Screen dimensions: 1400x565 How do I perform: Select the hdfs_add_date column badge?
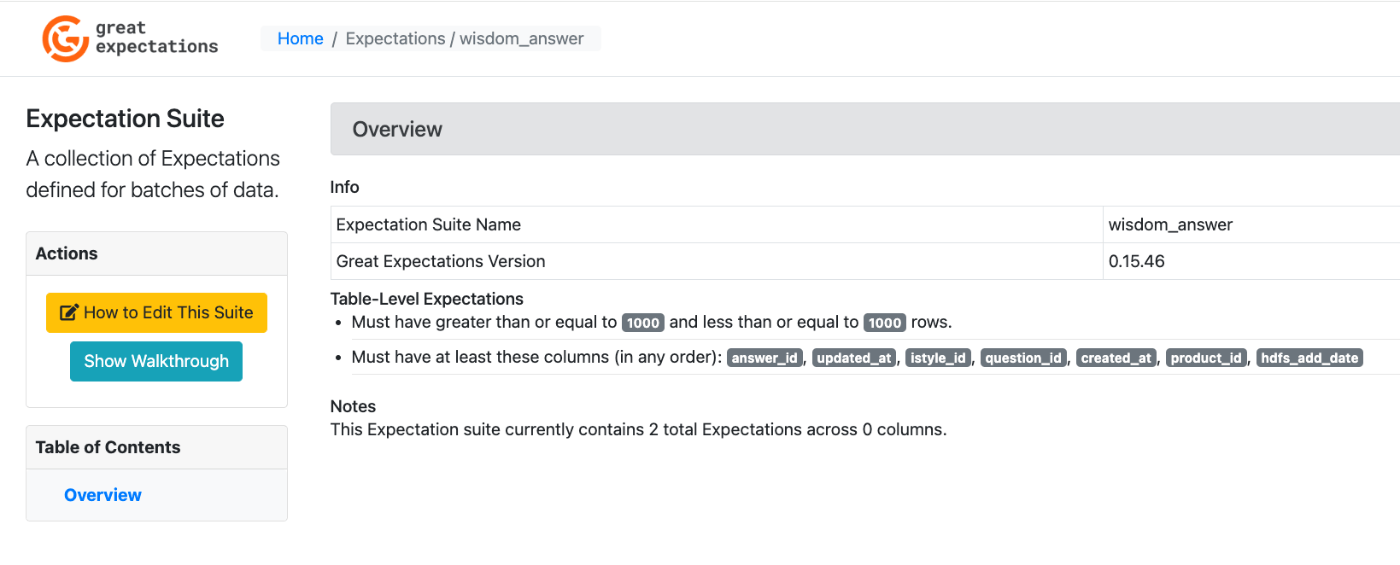pos(1310,358)
